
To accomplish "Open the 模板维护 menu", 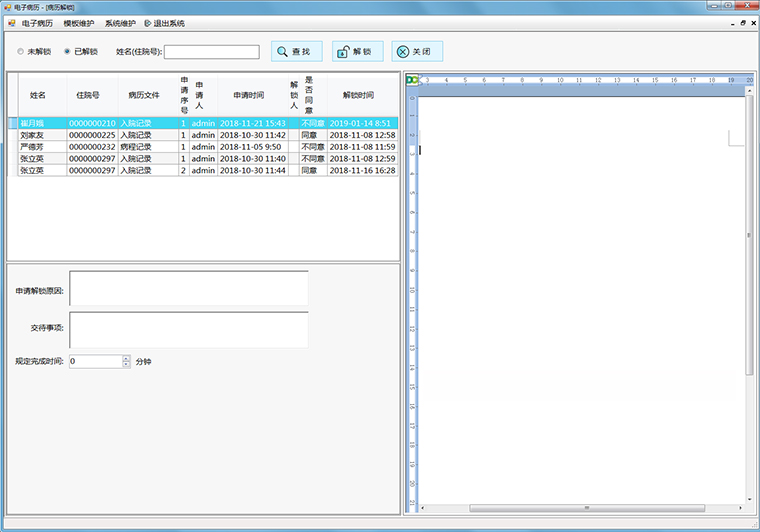I will point(79,23).
